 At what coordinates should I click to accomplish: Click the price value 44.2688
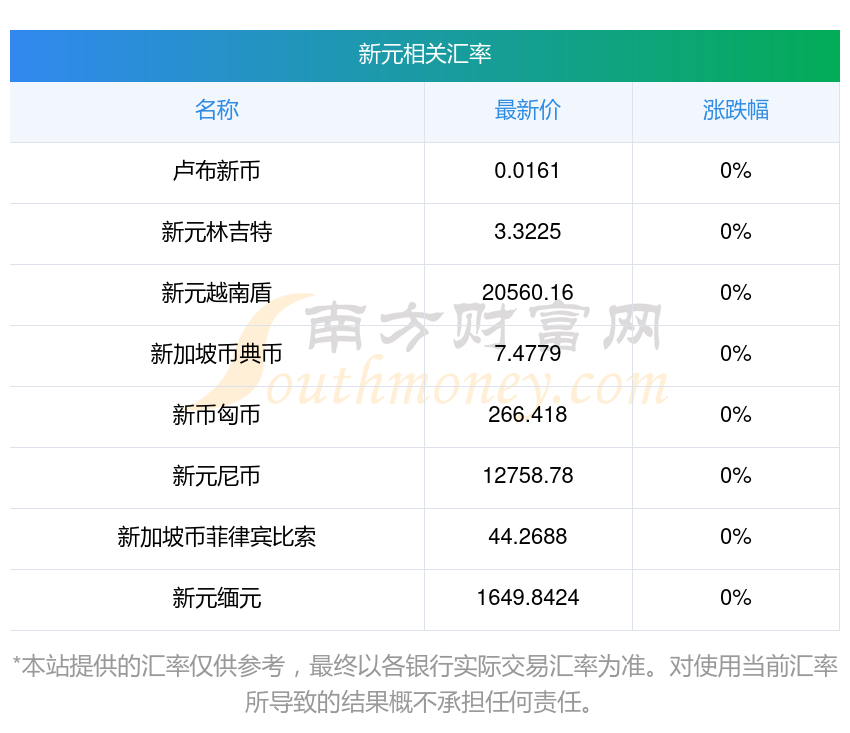click(527, 537)
